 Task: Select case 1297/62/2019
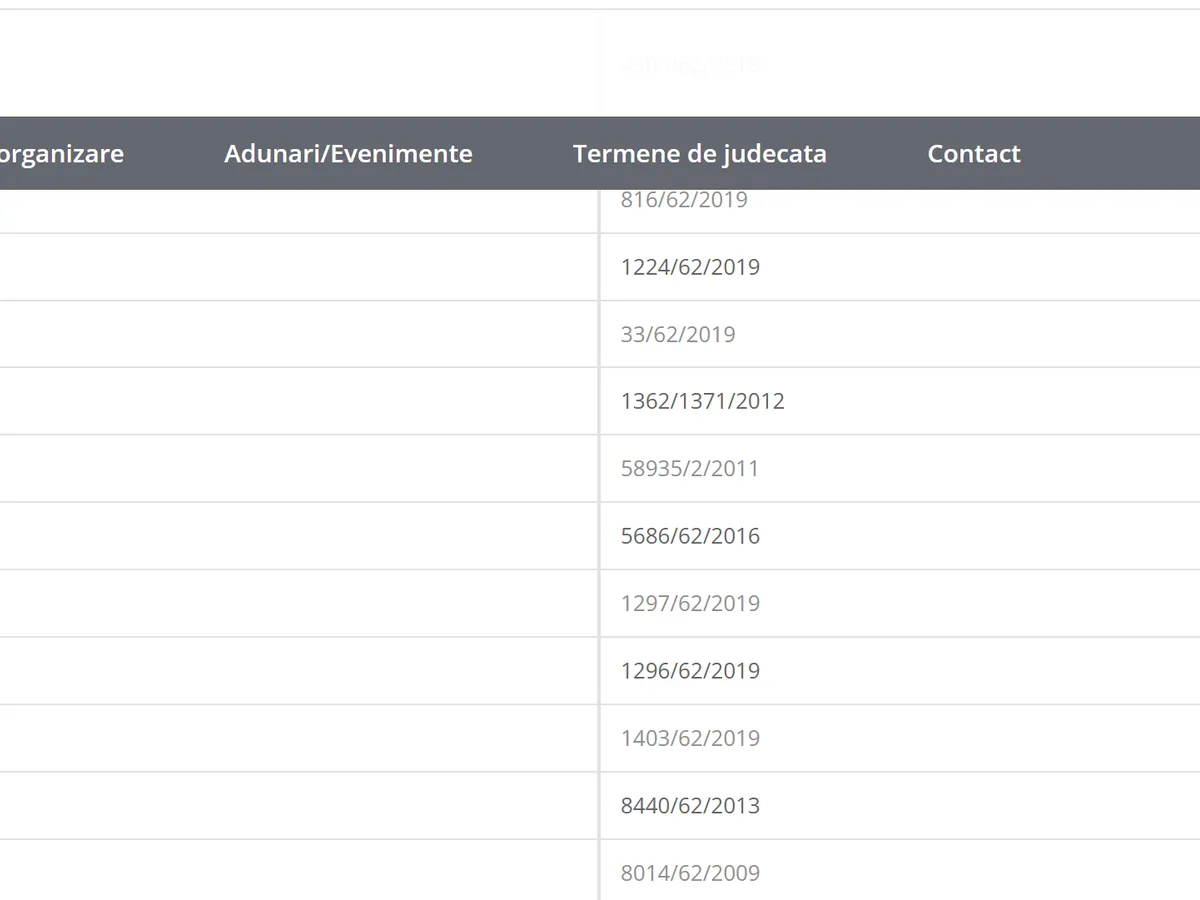pos(690,603)
